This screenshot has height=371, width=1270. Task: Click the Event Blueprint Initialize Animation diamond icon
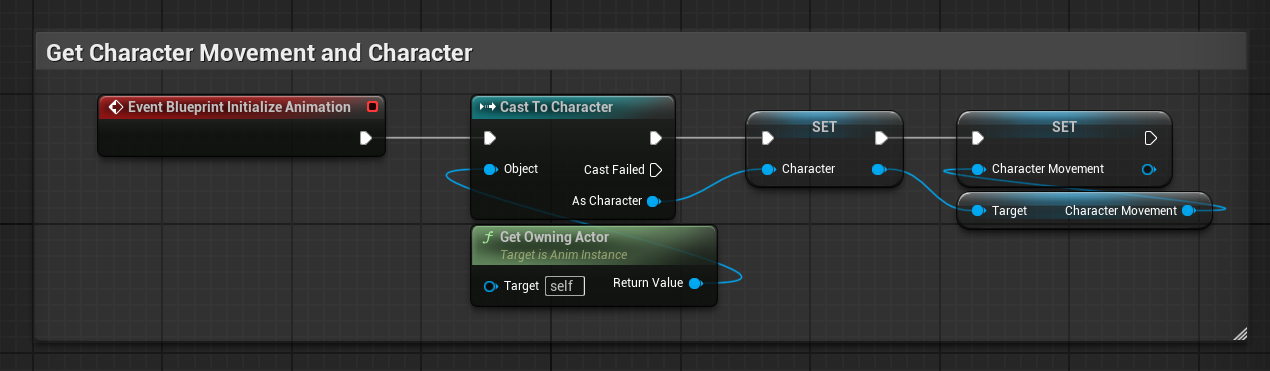[115, 107]
